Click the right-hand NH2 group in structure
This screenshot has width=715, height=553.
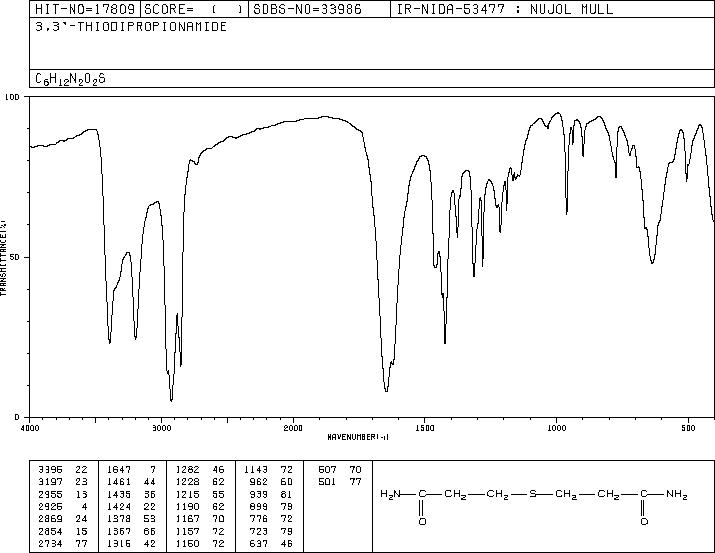pos(676,494)
